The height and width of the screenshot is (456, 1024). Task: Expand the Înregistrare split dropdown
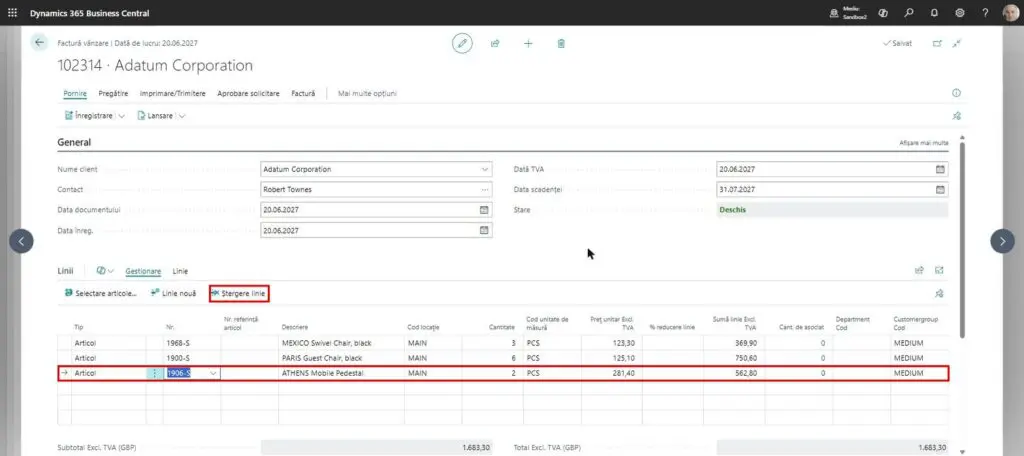(x=121, y=116)
